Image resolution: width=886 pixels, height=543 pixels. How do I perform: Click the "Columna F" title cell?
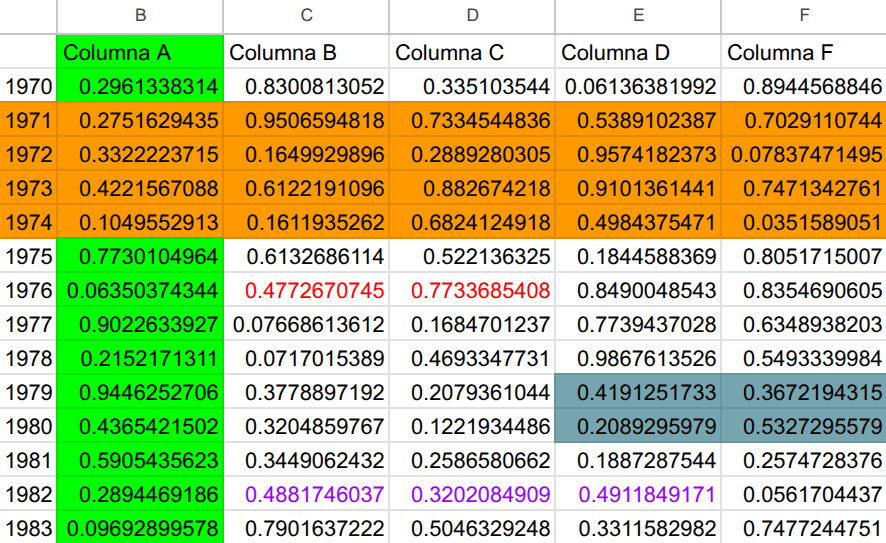[x=804, y=53]
